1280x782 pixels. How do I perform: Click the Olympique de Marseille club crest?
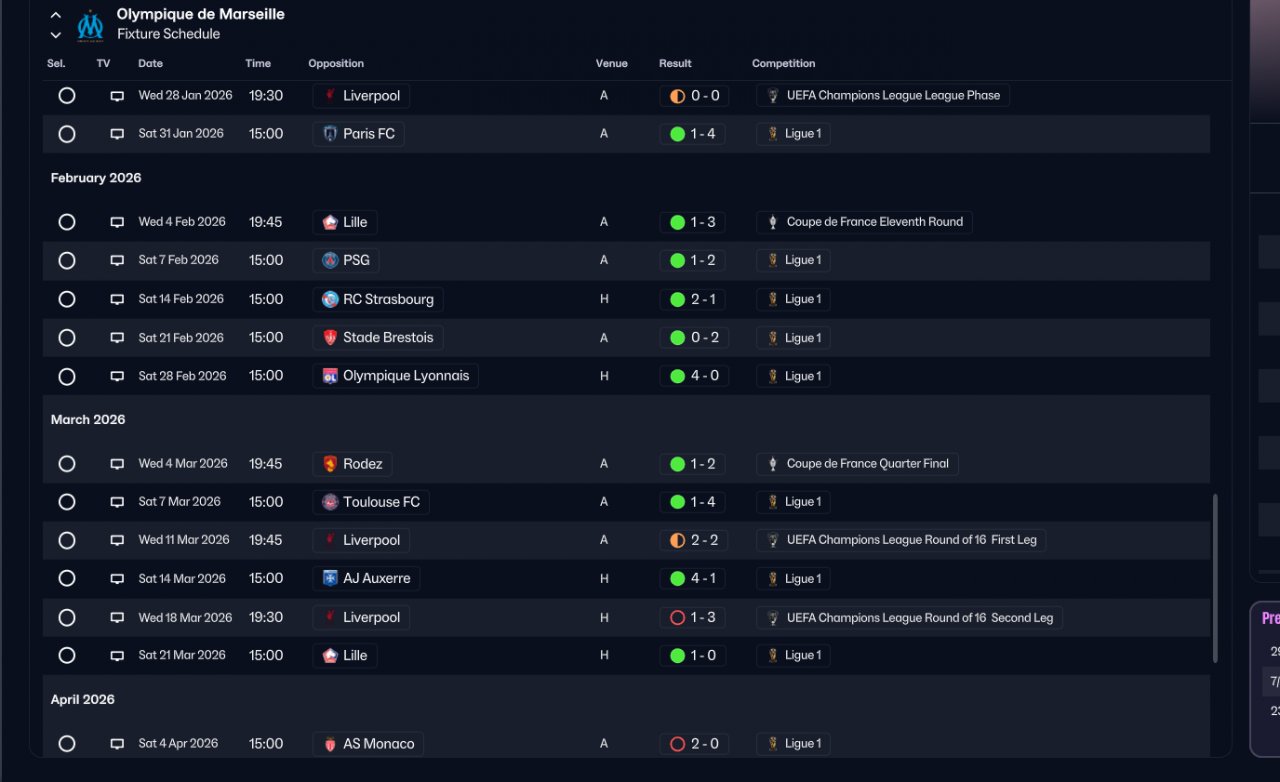pyautogui.click(x=90, y=24)
